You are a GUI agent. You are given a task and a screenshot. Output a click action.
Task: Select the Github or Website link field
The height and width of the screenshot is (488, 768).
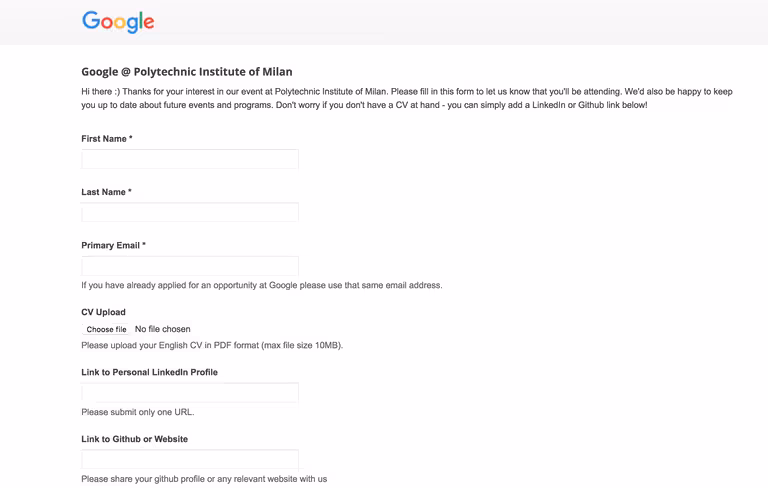coord(190,460)
